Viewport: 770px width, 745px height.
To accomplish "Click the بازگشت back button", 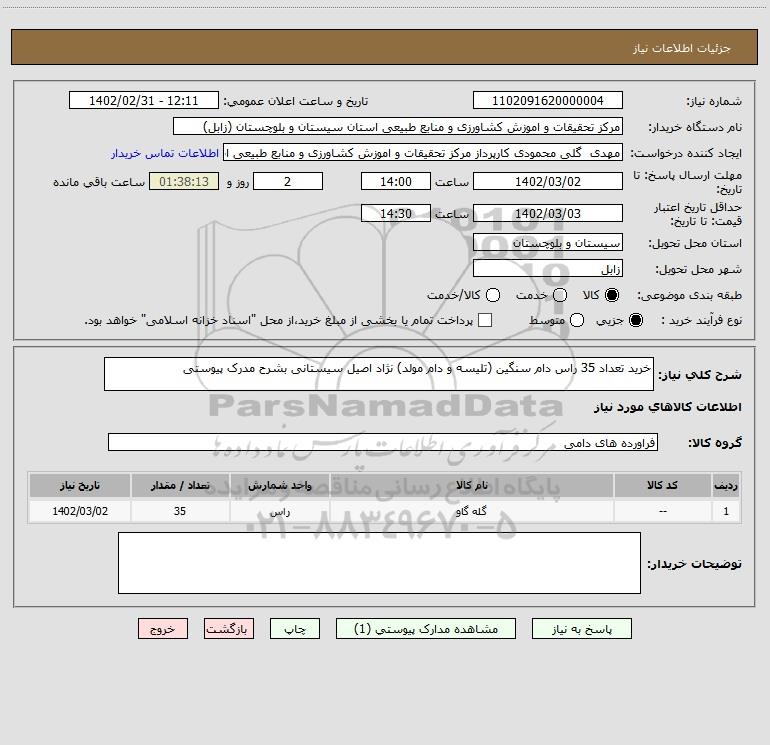I will 229,629.
